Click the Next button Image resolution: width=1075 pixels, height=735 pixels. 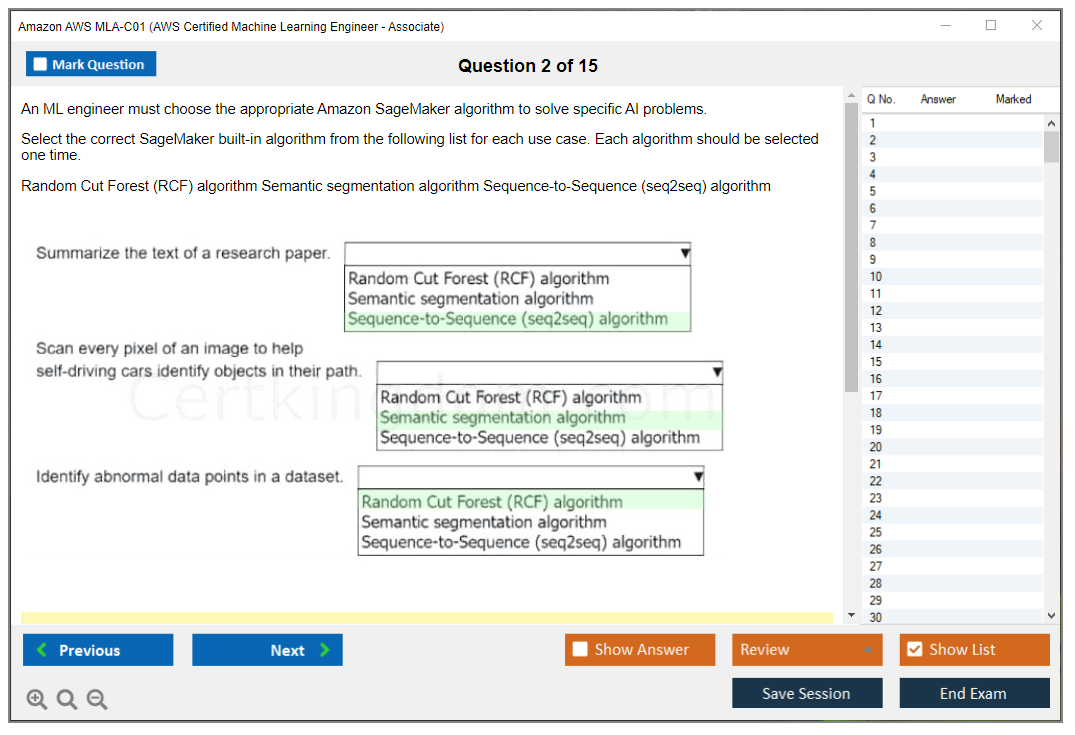(267, 649)
